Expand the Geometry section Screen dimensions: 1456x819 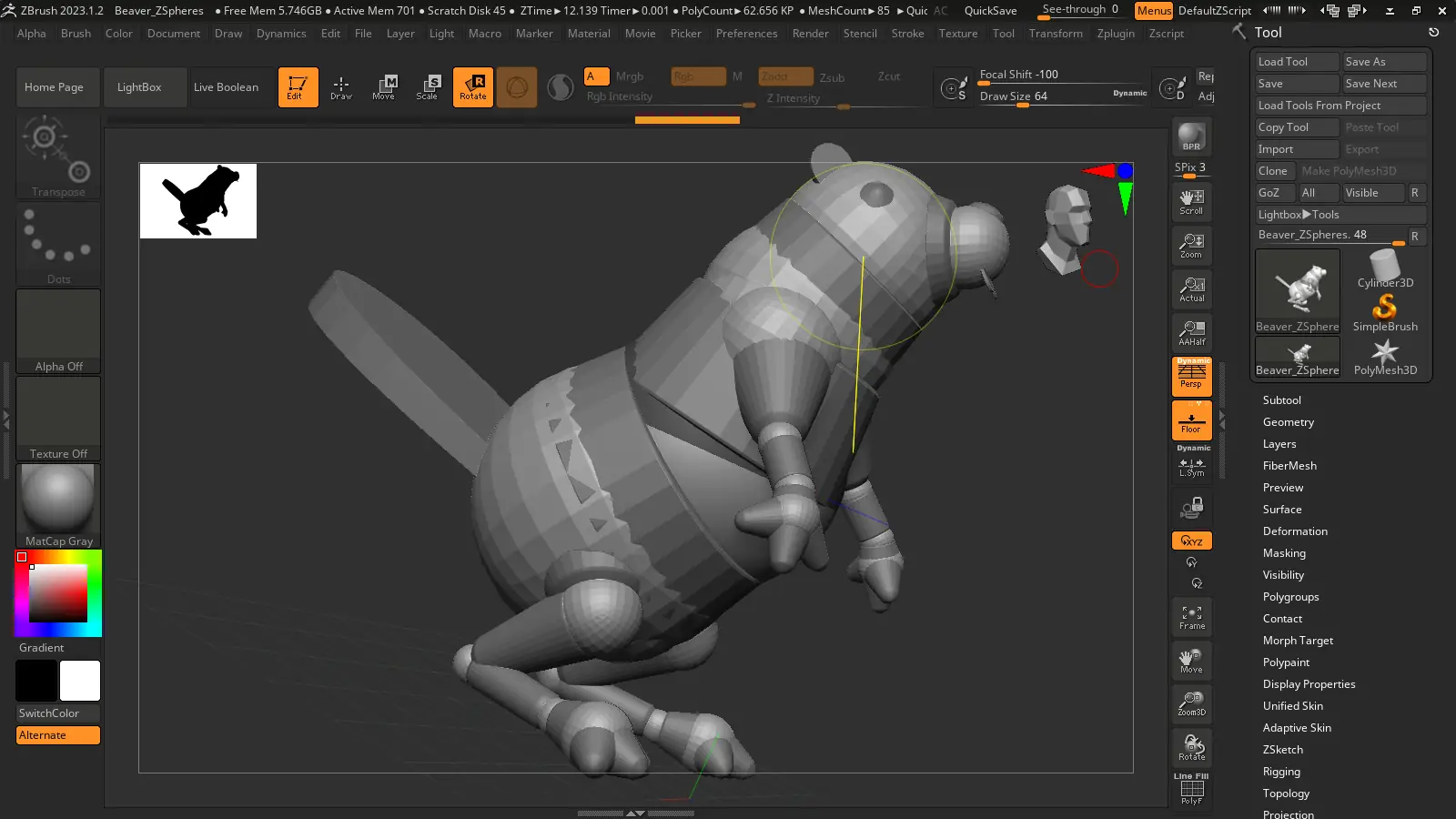point(1288,422)
